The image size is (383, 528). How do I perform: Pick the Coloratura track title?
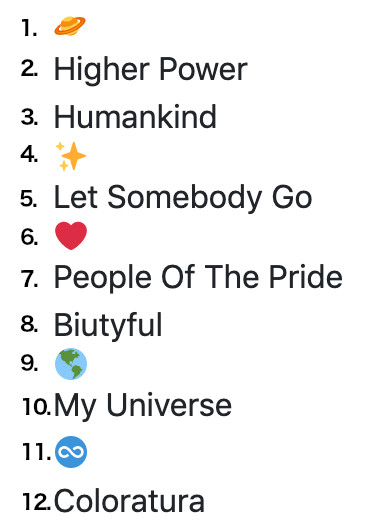[x=129, y=502]
